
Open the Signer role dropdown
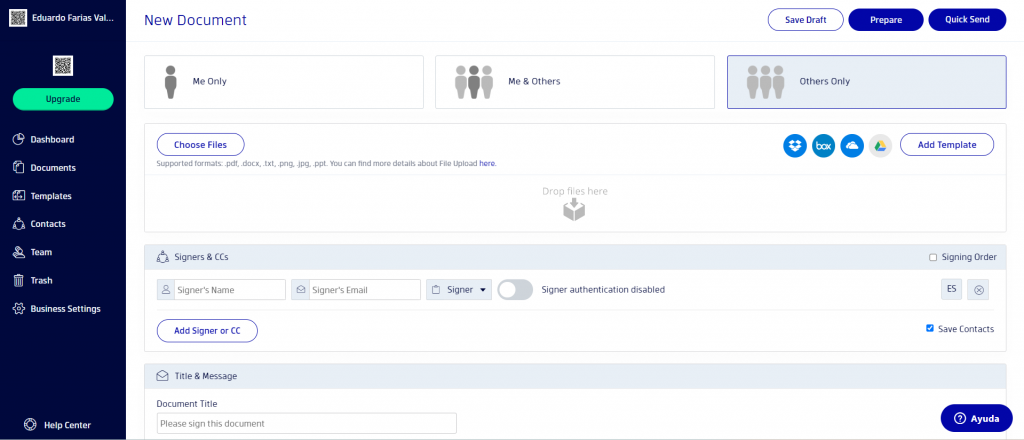click(x=460, y=290)
